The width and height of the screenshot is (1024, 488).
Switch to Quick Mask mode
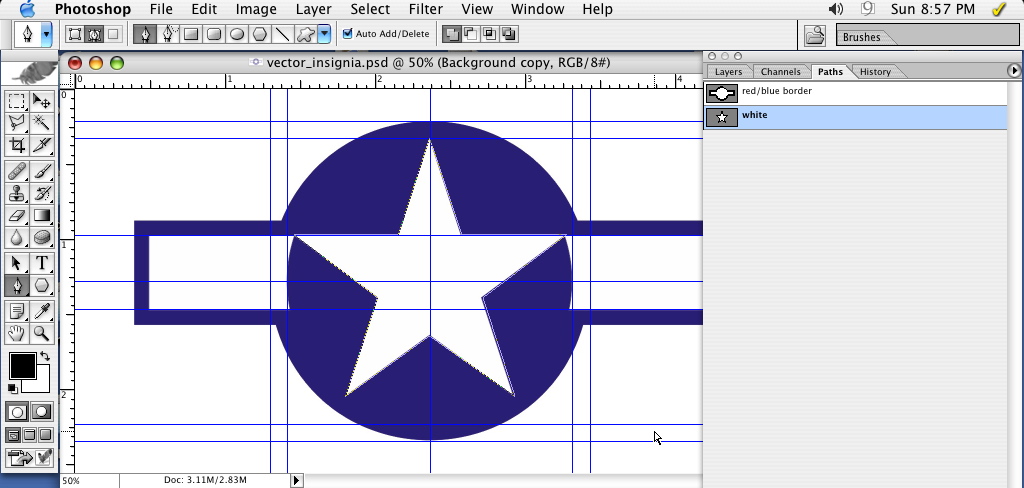click(42, 412)
